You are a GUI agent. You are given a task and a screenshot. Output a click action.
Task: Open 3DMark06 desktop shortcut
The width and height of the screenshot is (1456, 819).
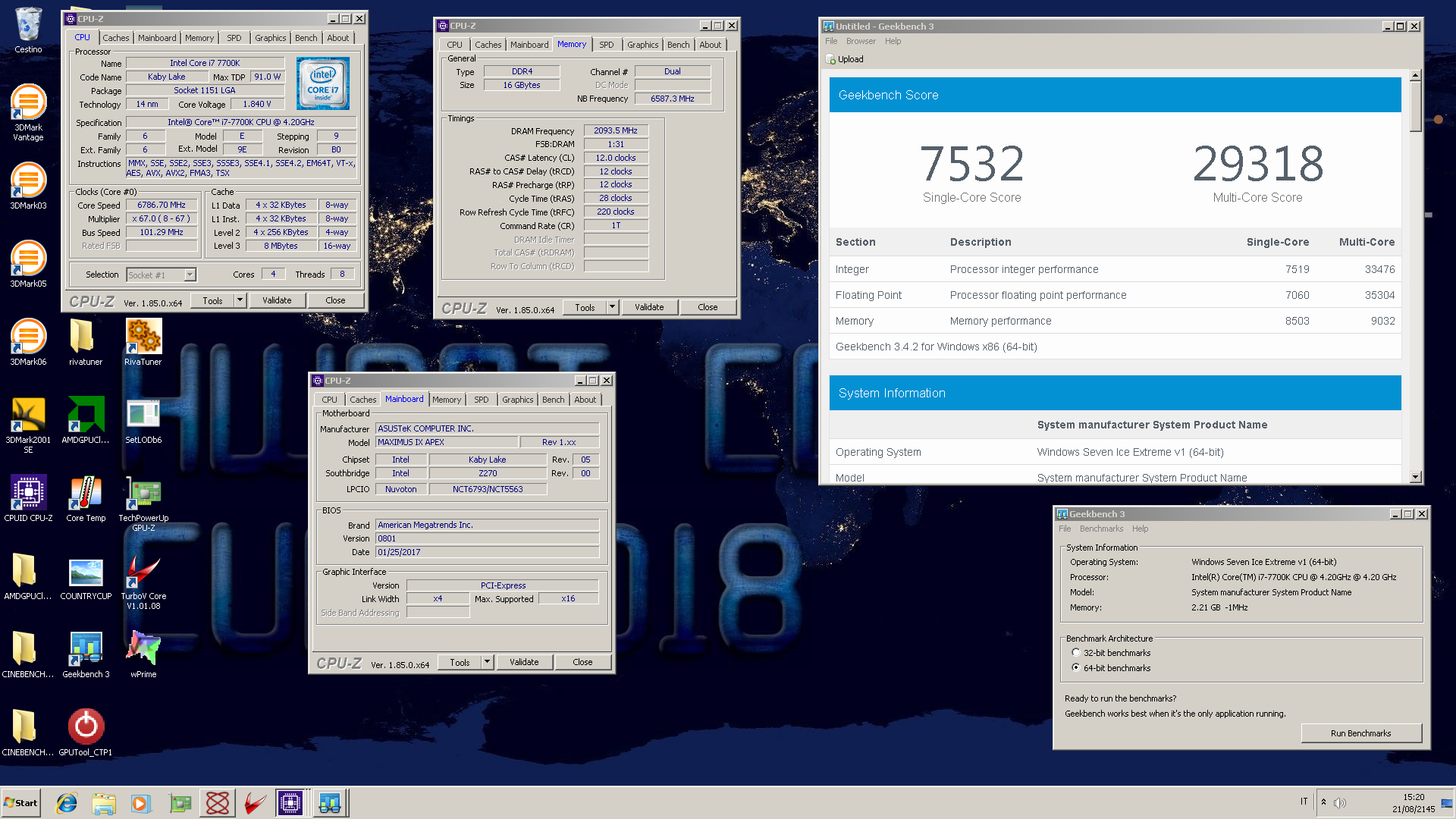coord(28,342)
